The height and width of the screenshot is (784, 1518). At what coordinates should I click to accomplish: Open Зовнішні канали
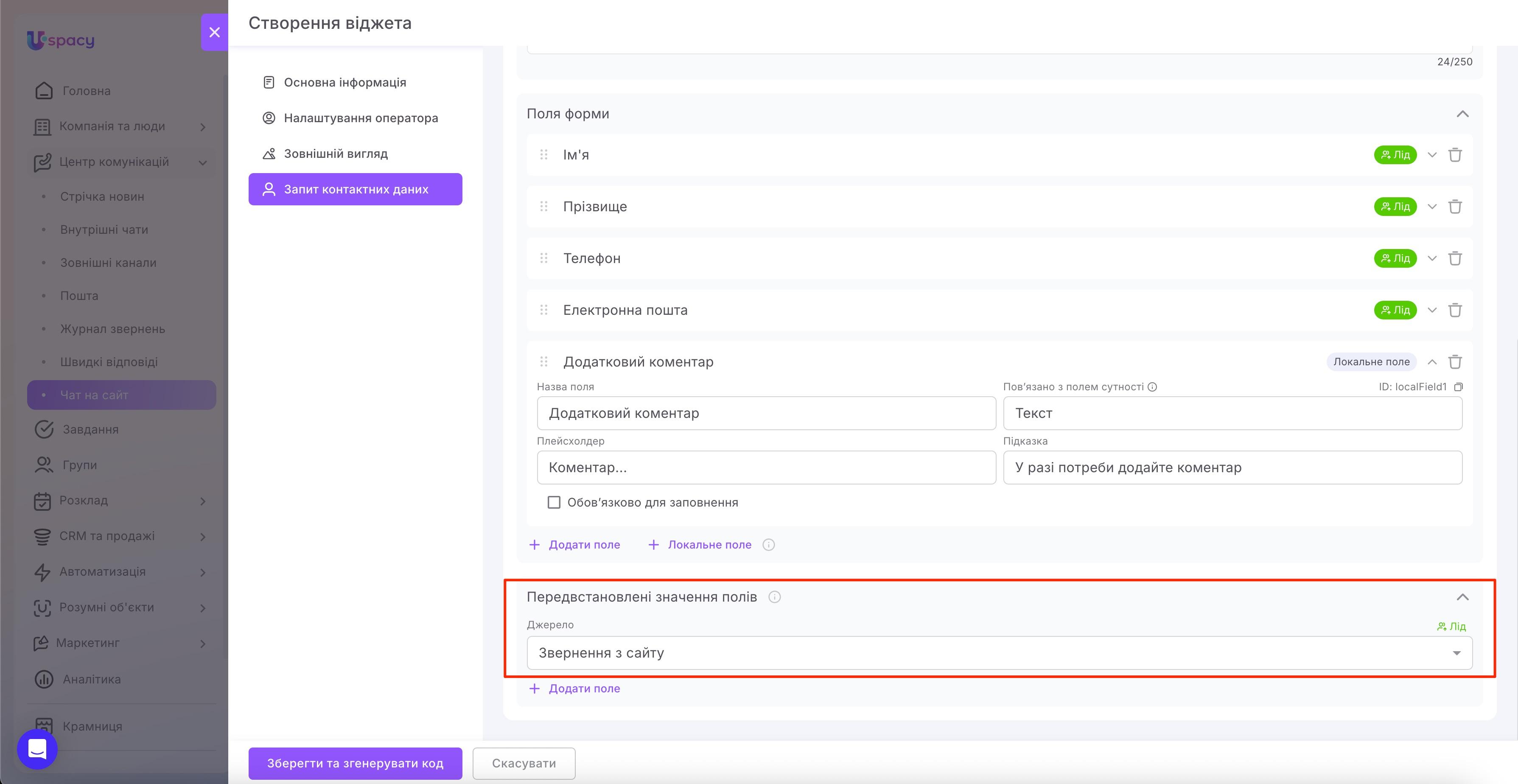click(109, 262)
